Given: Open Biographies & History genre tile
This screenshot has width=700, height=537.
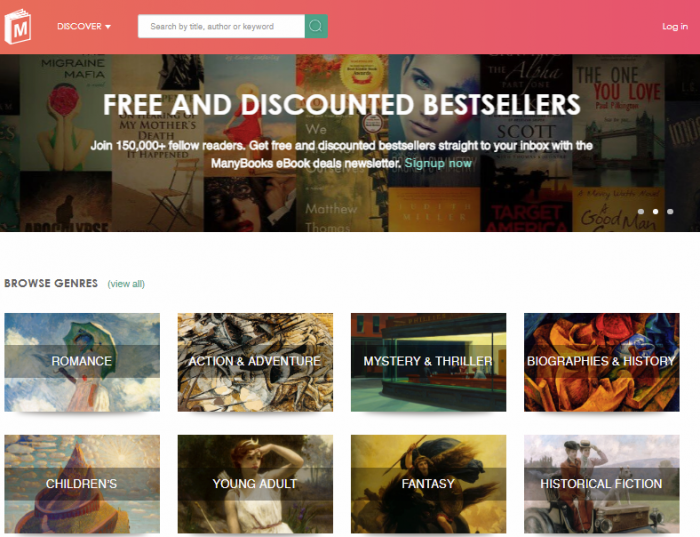Looking at the screenshot, I should (602, 362).
